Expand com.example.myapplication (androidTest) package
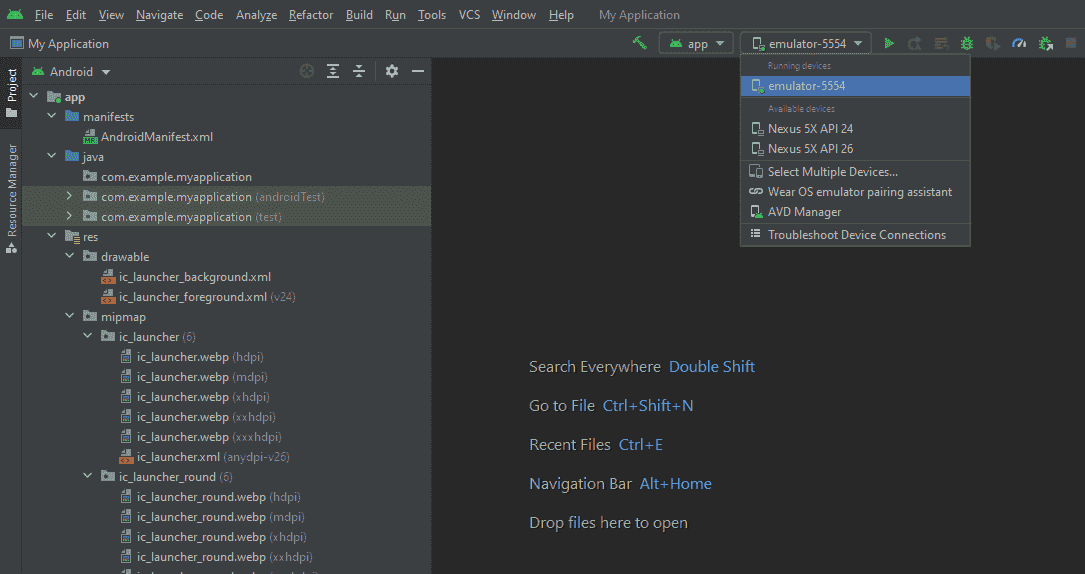 69,196
